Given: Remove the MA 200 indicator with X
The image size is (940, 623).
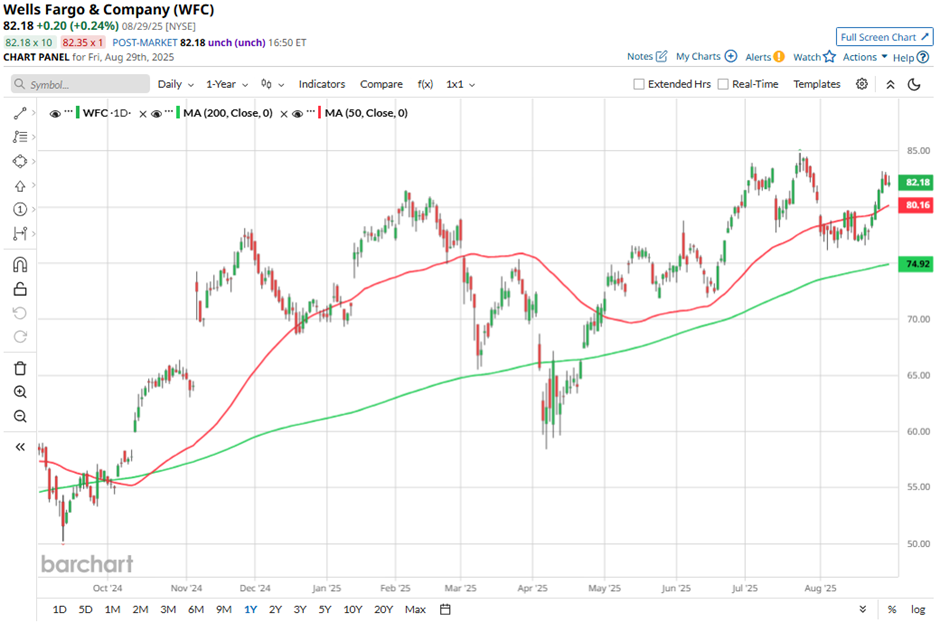Looking at the screenshot, I should tap(284, 114).
